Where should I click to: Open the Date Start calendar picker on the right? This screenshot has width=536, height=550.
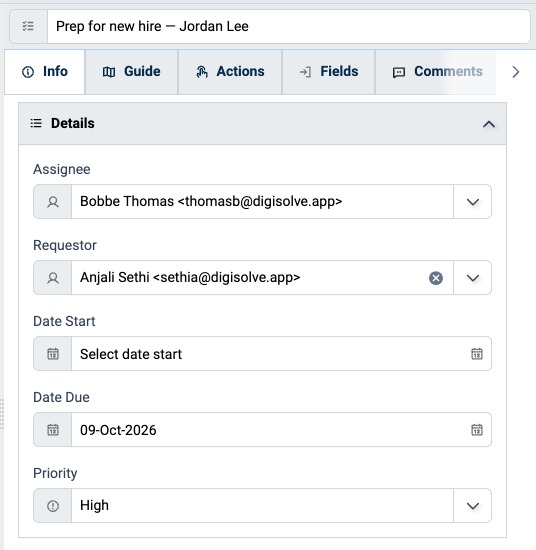pyautogui.click(x=476, y=354)
